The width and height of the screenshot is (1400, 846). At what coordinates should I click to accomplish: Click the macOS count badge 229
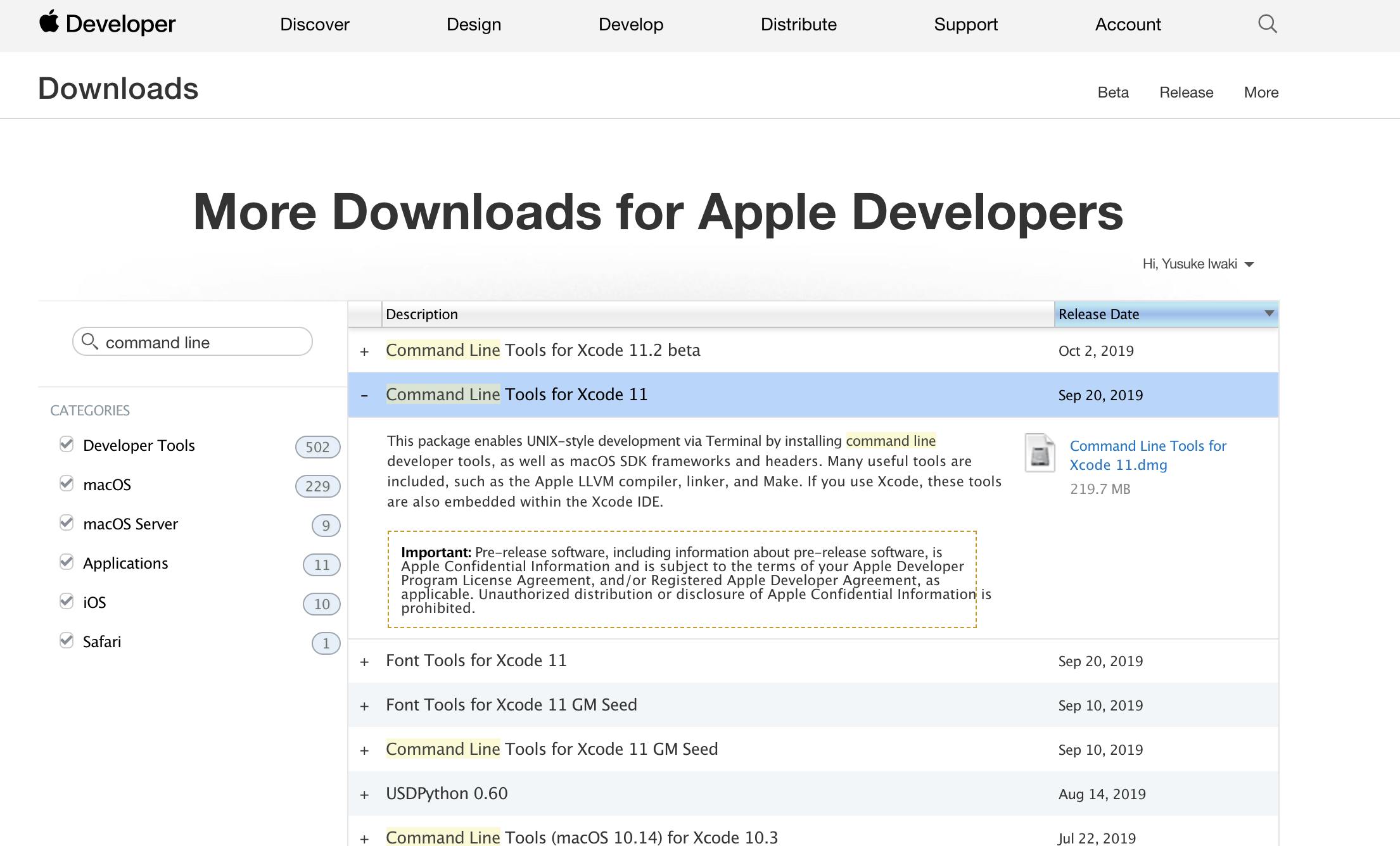pos(317,486)
